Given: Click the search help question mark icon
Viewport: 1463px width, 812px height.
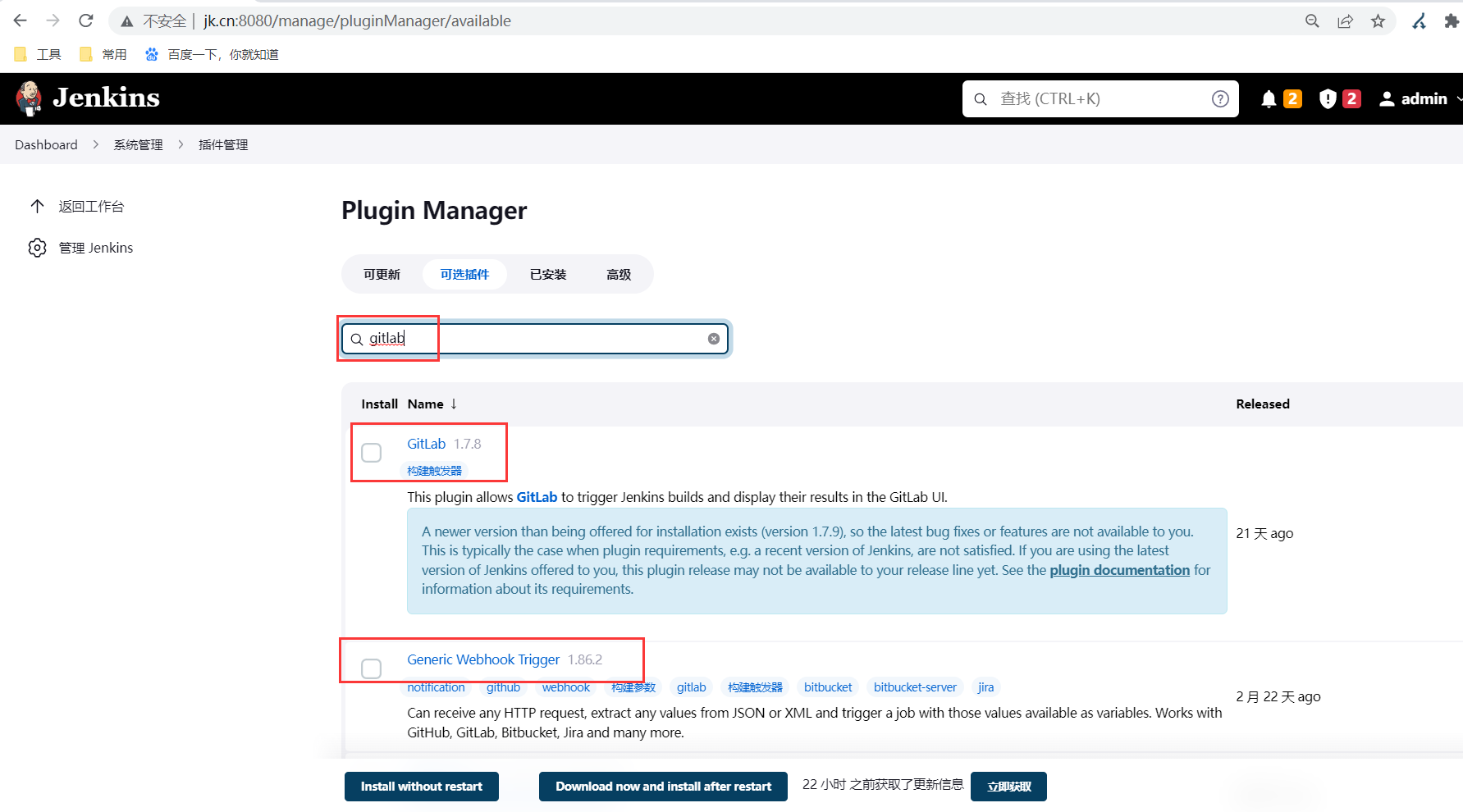Looking at the screenshot, I should click(1220, 98).
